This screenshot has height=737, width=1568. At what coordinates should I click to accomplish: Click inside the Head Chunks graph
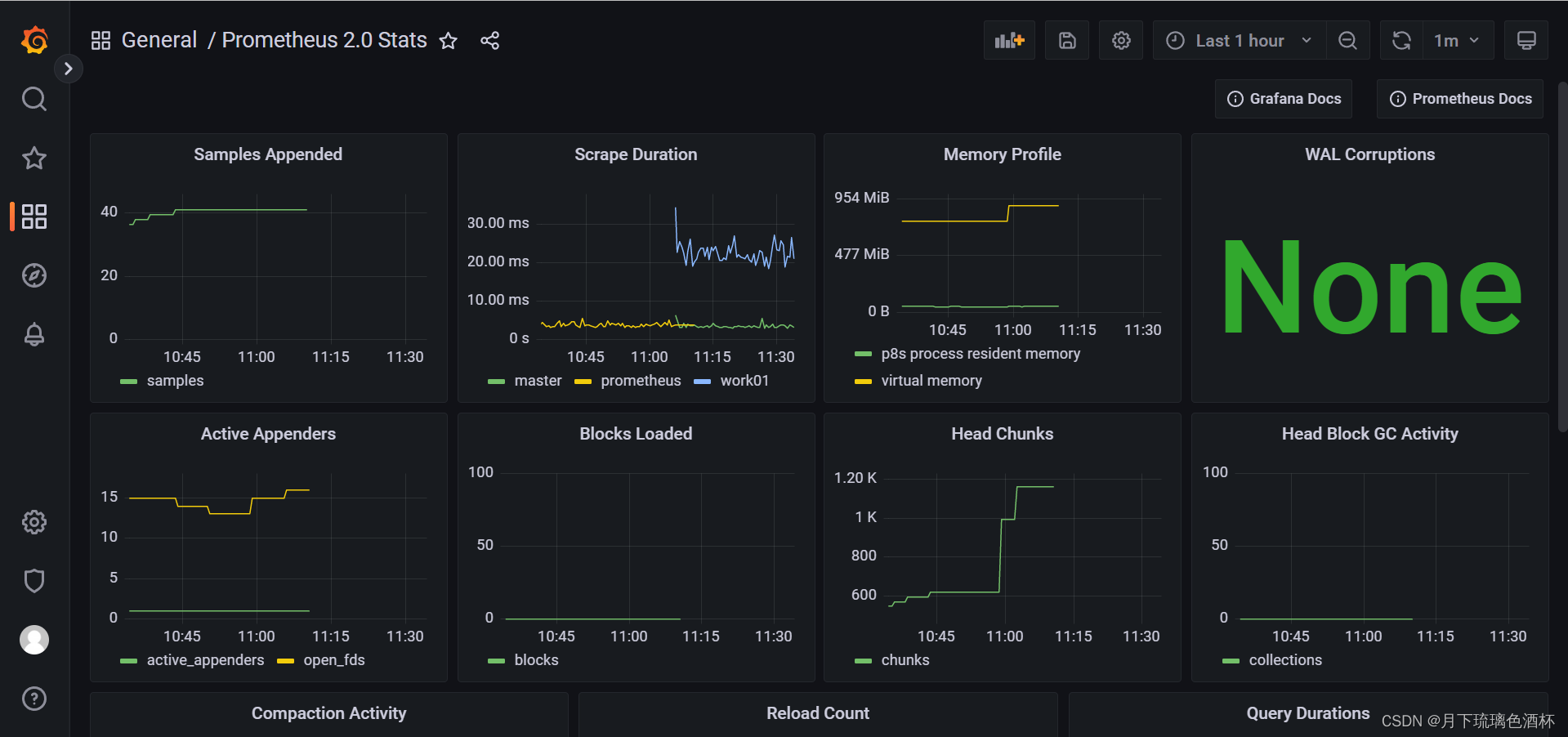coord(1025,545)
